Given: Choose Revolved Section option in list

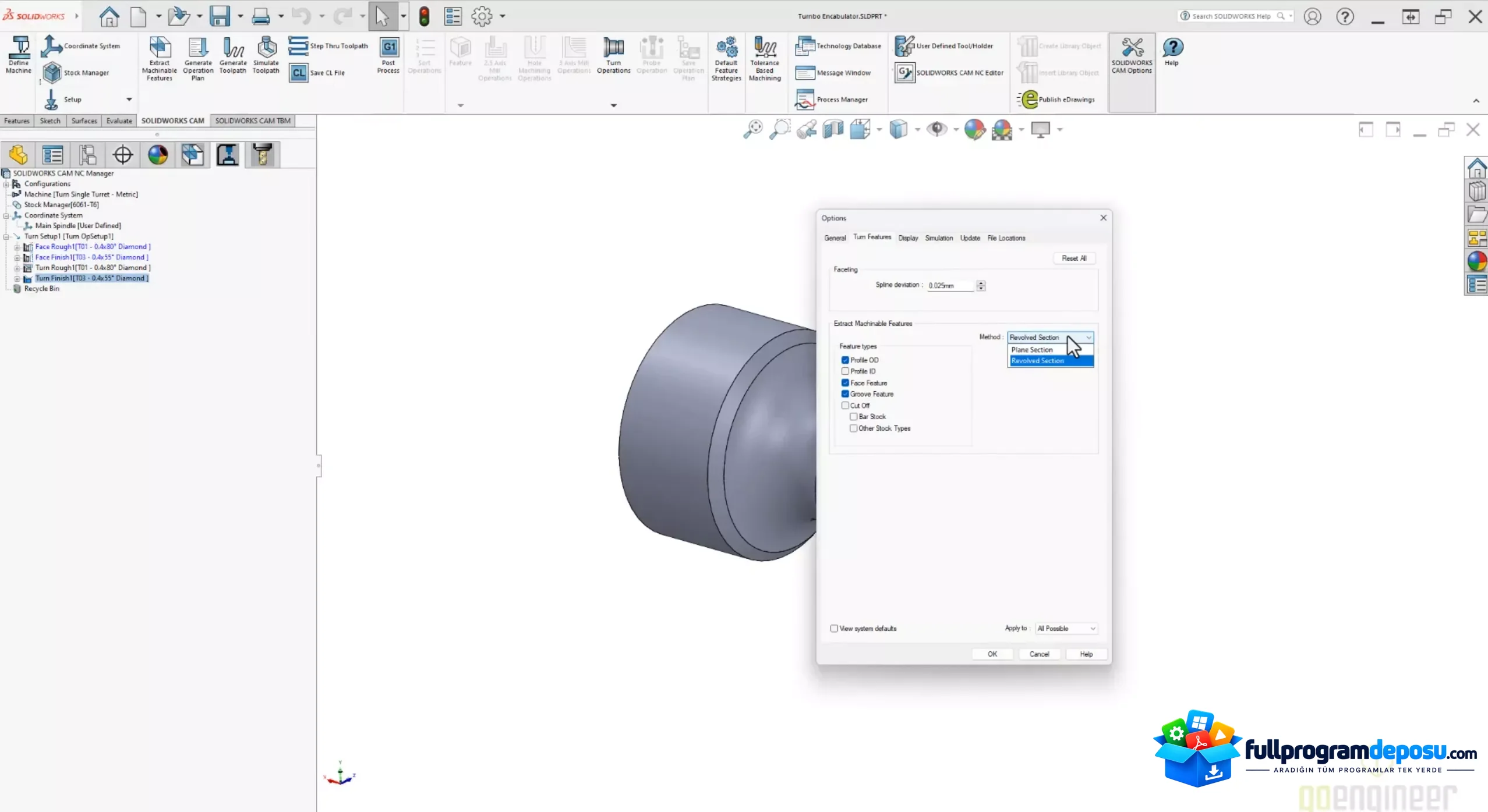Looking at the screenshot, I should [x=1051, y=361].
